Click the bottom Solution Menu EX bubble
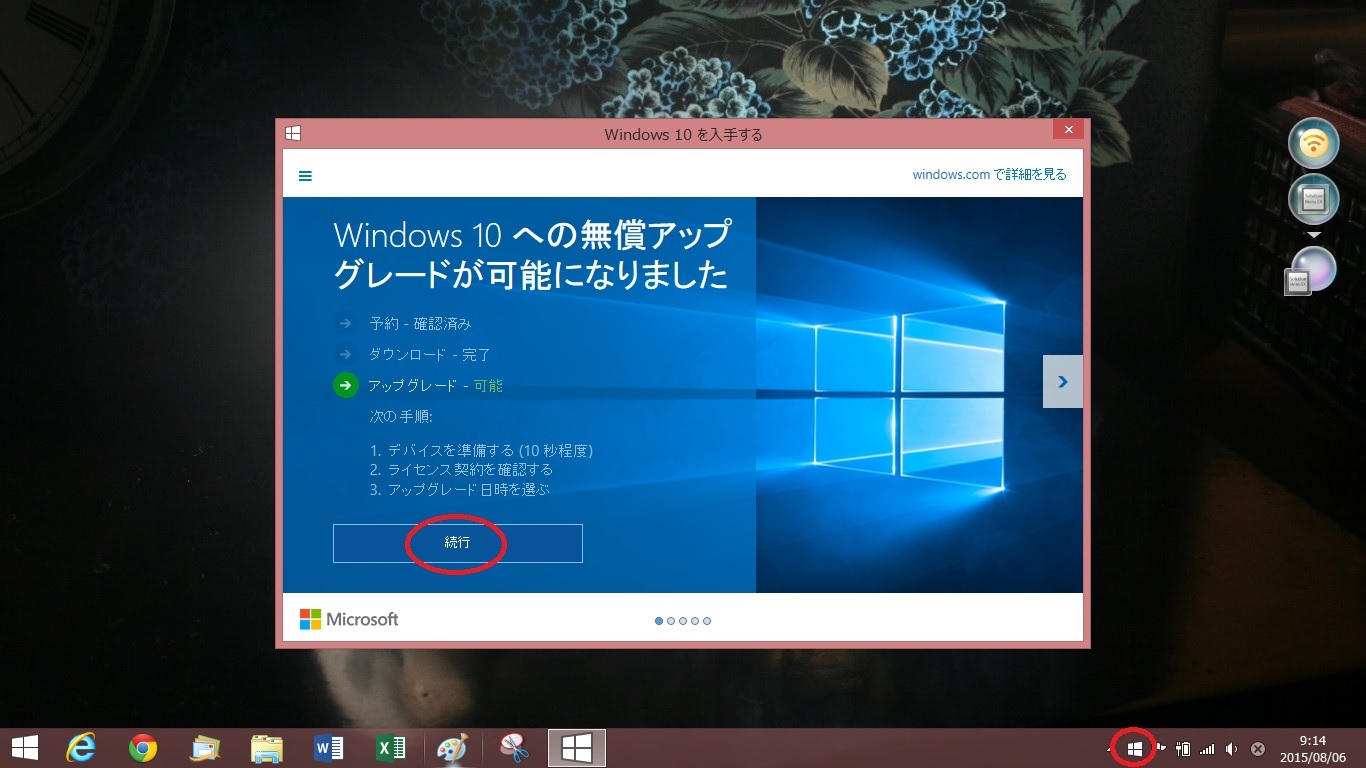The height and width of the screenshot is (768, 1366). [x=1311, y=271]
